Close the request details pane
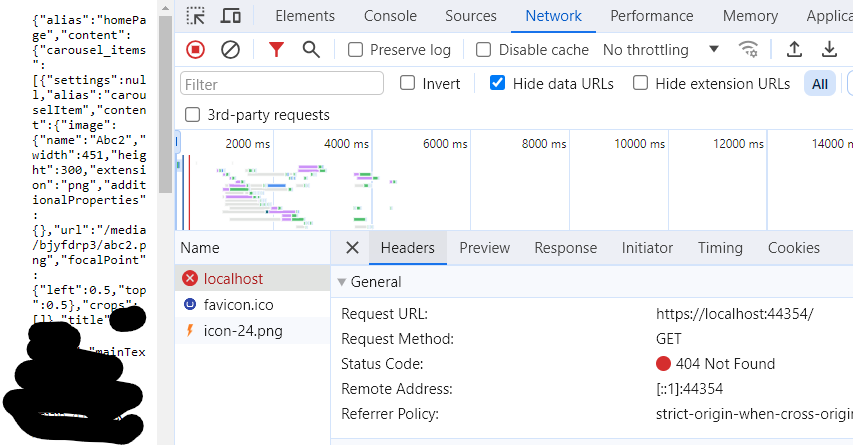Viewport: 853px width, 445px height. click(353, 248)
